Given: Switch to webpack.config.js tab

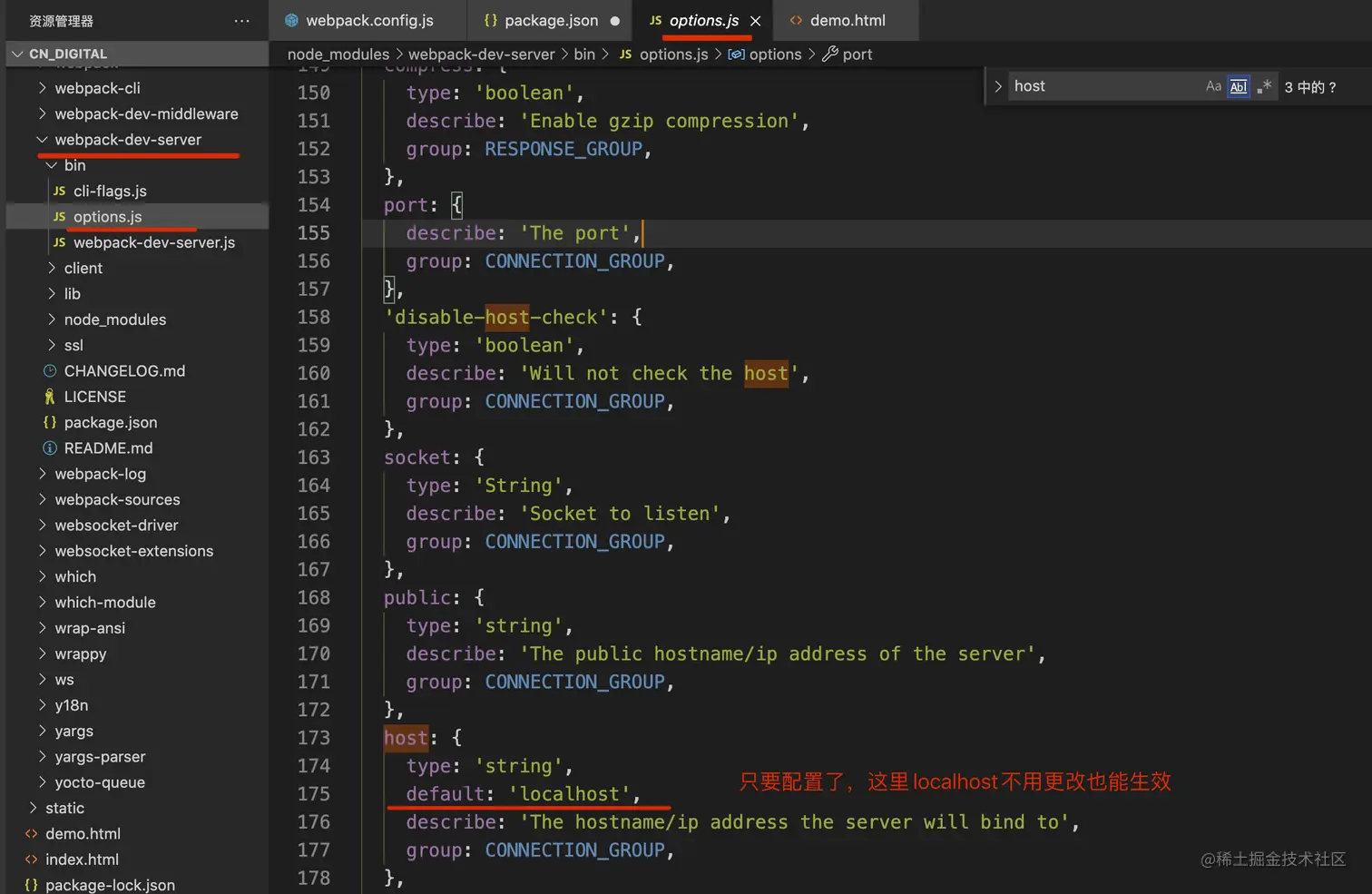Looking at the screenshot, I should click(369, 20).
